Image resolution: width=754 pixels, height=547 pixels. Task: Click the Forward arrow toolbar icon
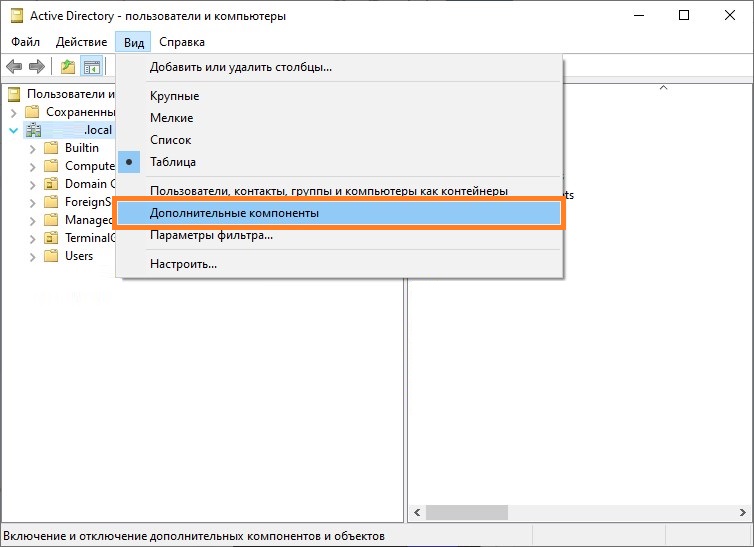37,67
